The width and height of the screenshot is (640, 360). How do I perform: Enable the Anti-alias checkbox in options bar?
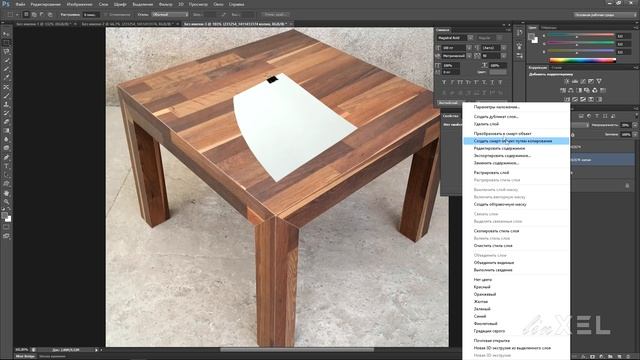tap(105, 15)
